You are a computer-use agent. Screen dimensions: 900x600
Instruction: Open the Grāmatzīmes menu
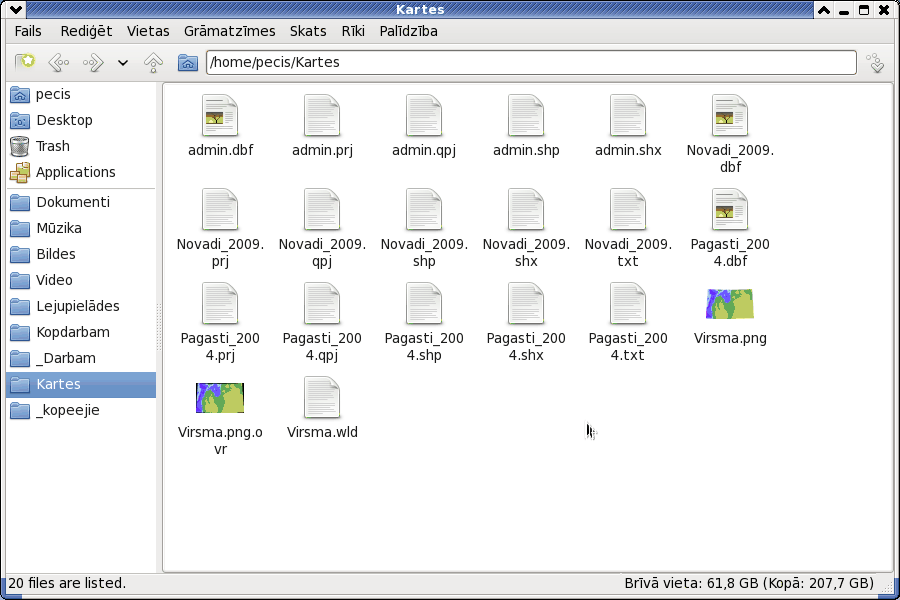tap(230, 31)
